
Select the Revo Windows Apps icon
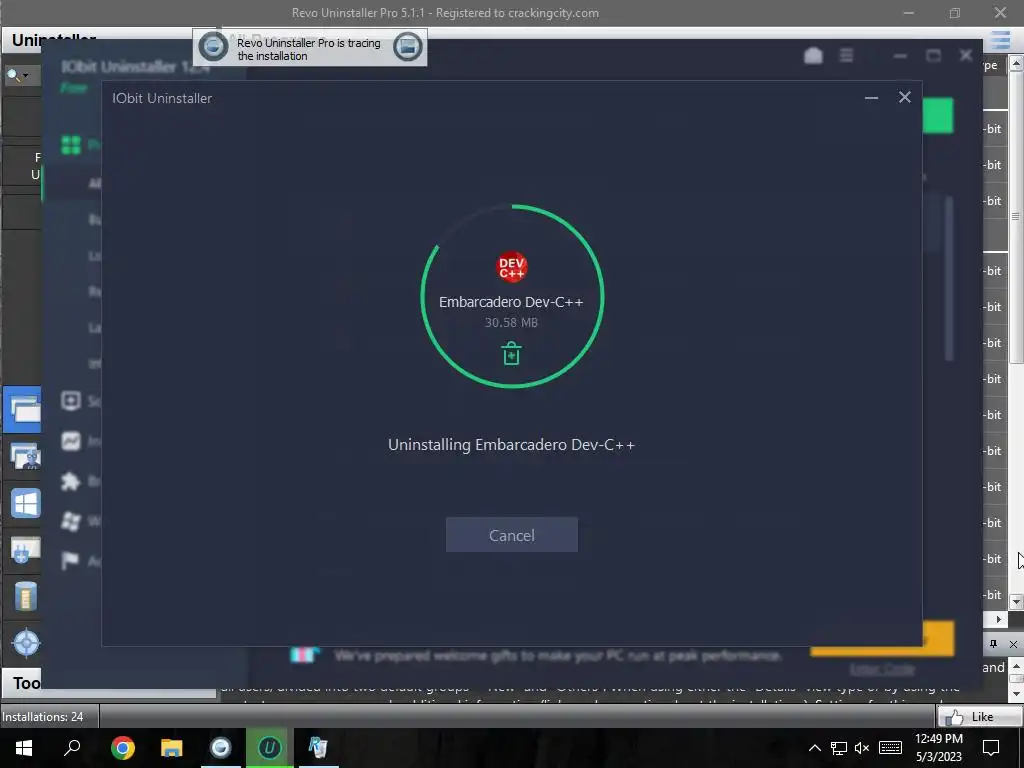[25, 504]
